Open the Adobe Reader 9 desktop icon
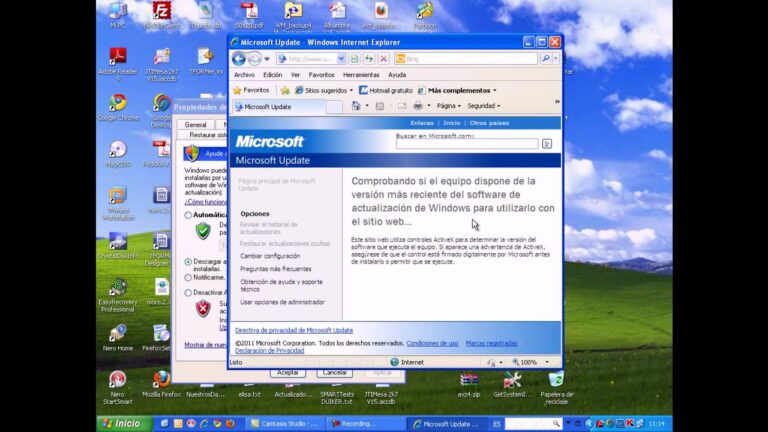Screen dimensions: 768x432 tap(118, 64)
